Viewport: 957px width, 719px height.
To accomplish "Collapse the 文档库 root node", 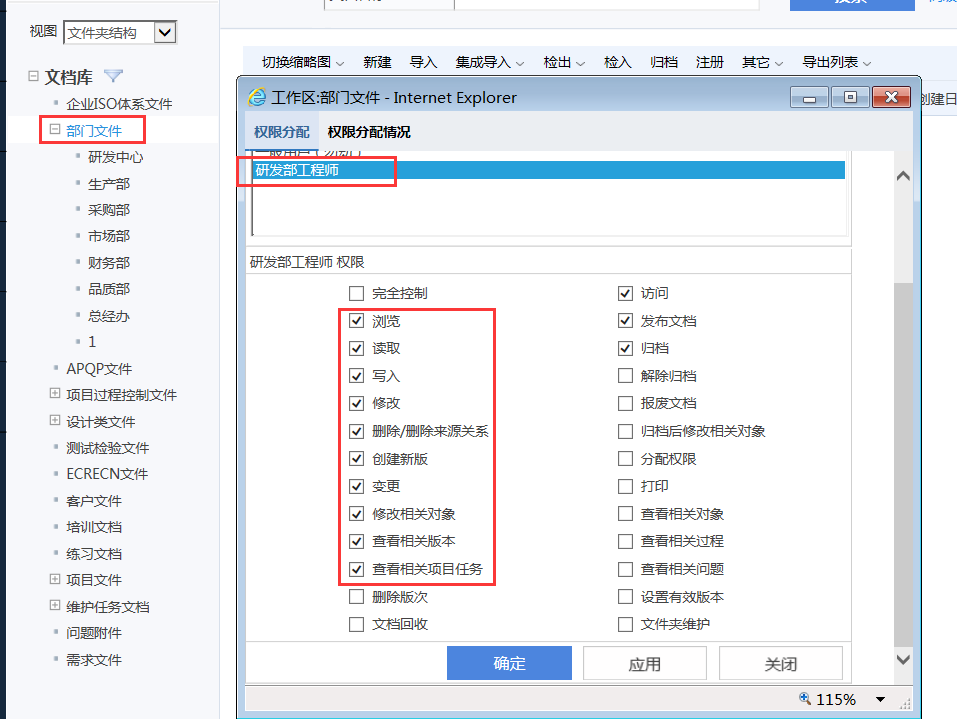I will [34, 76].
